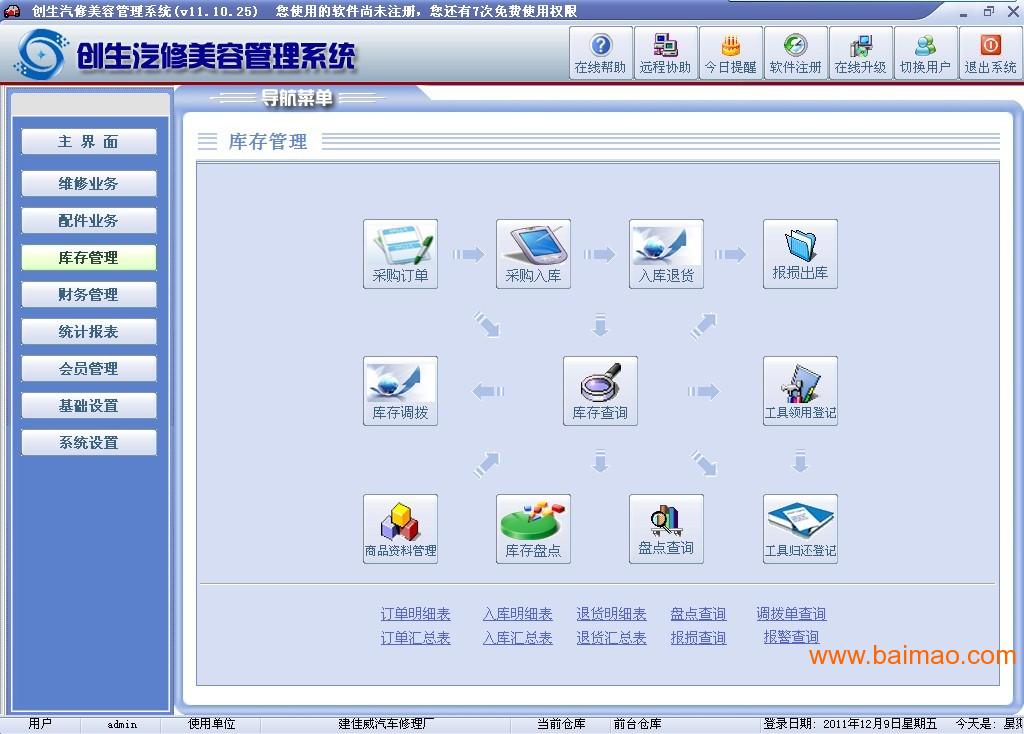Open 入库退货 (receiving returns) module

[x=666, y=253]
